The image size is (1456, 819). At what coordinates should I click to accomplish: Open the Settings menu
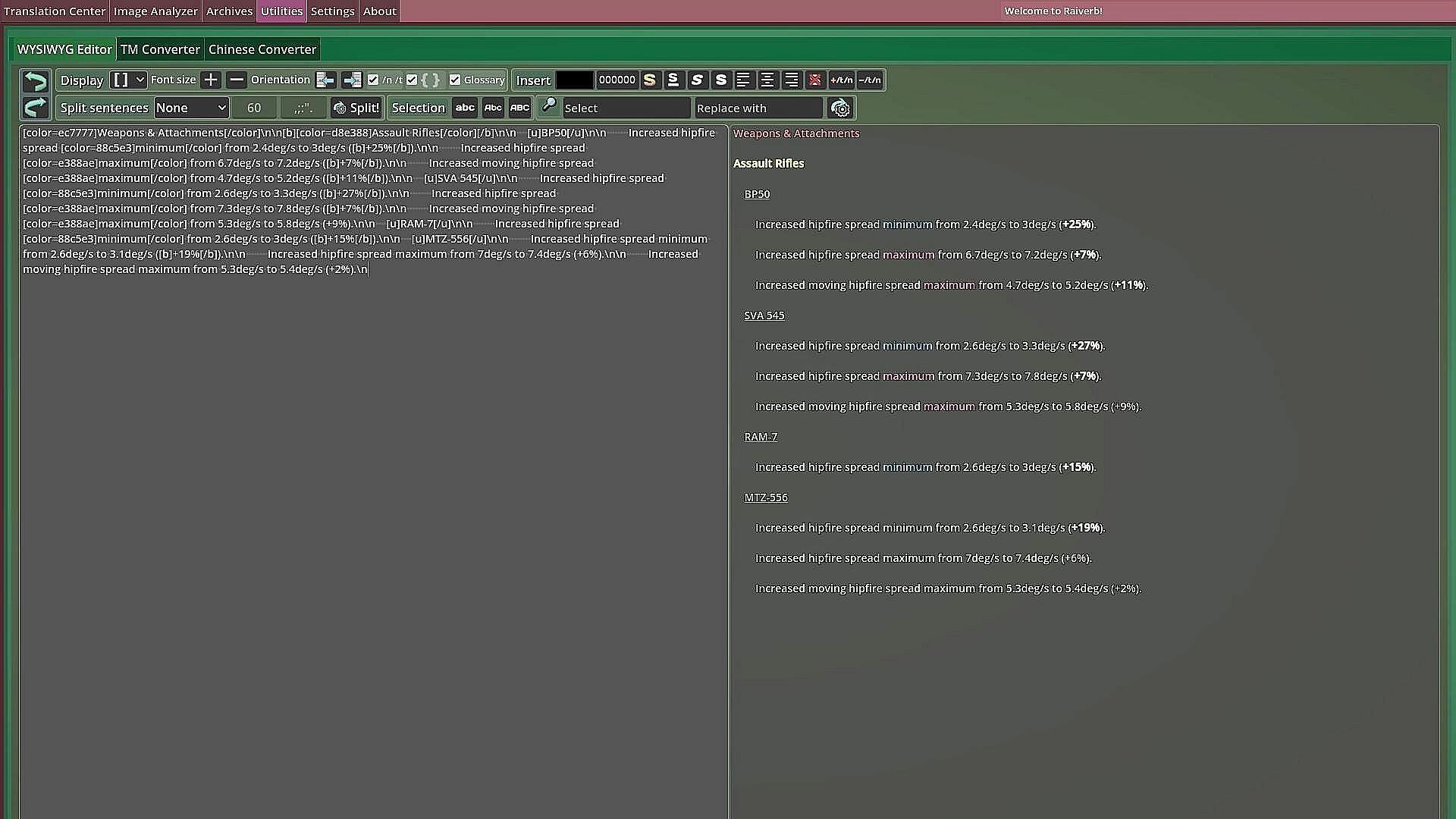(332, 11)
